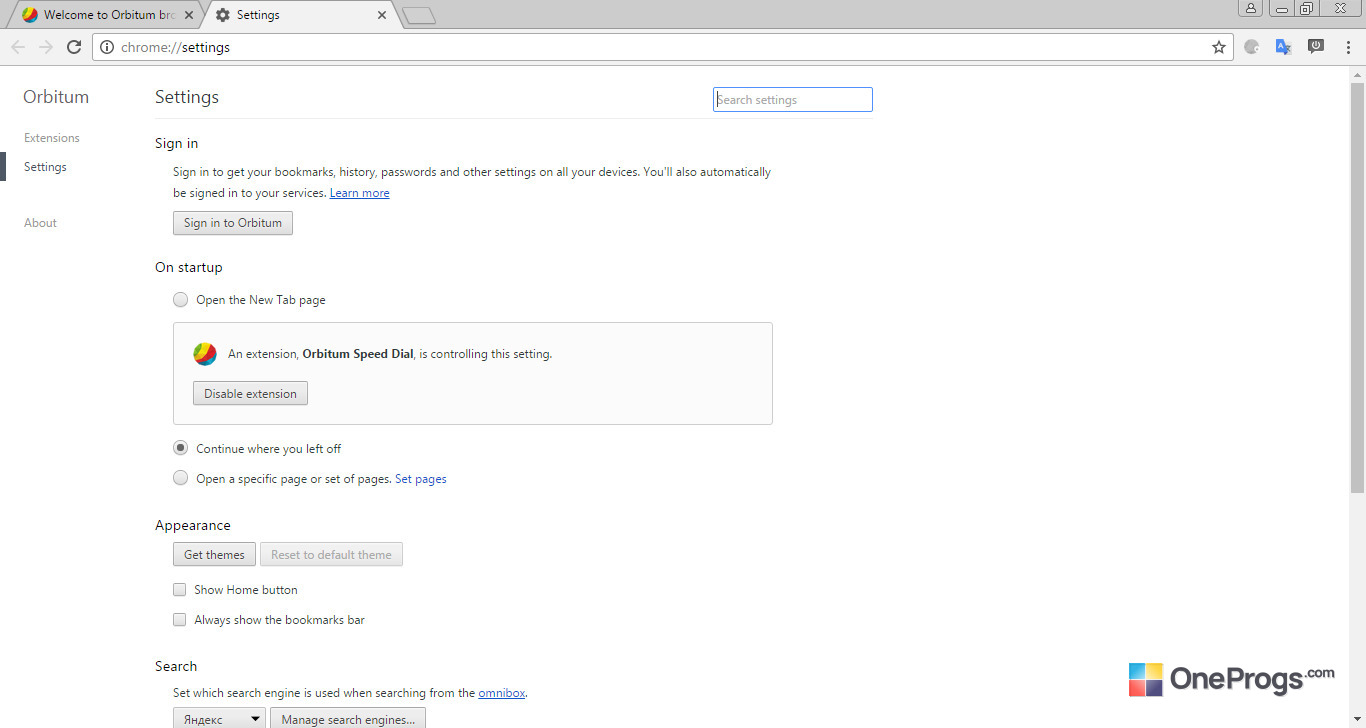Open the three-dot browser menu

[1346, 47]
